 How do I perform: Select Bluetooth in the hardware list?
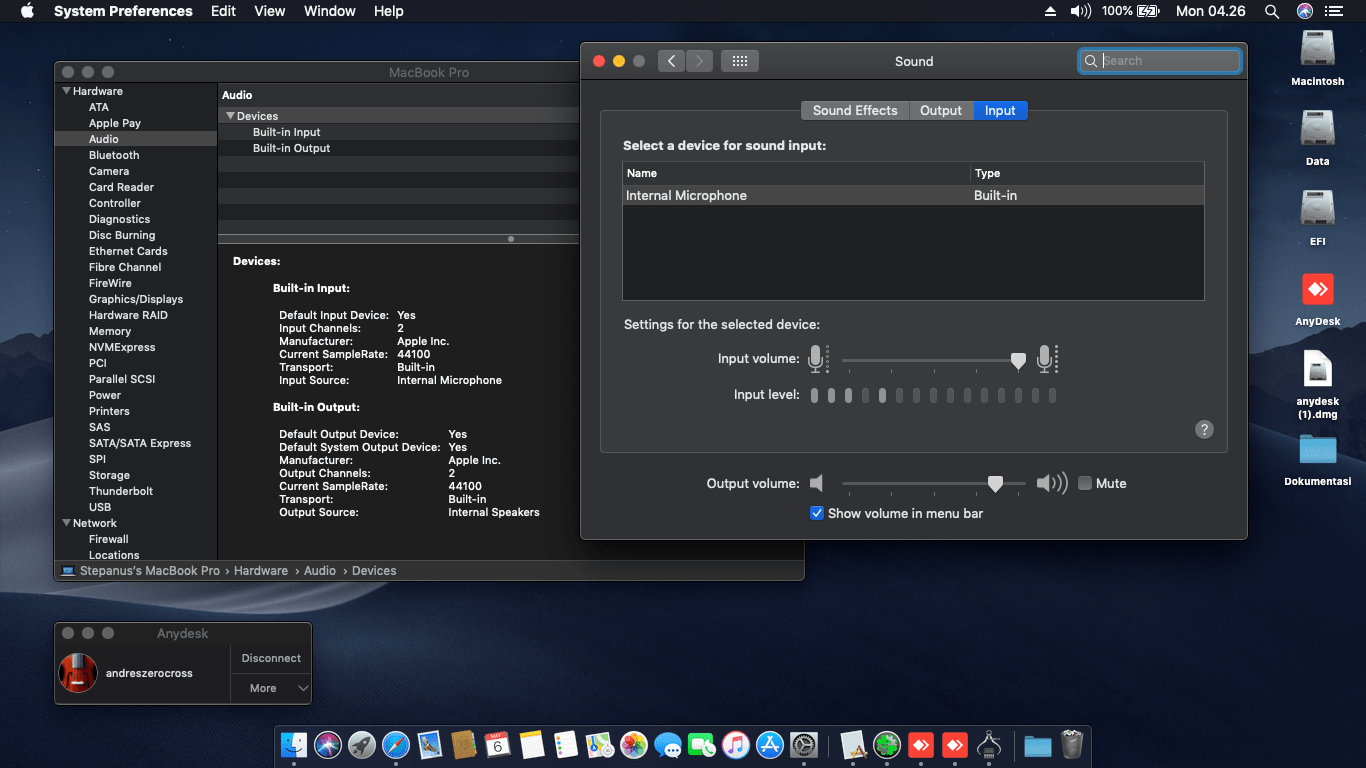point(114,155)
